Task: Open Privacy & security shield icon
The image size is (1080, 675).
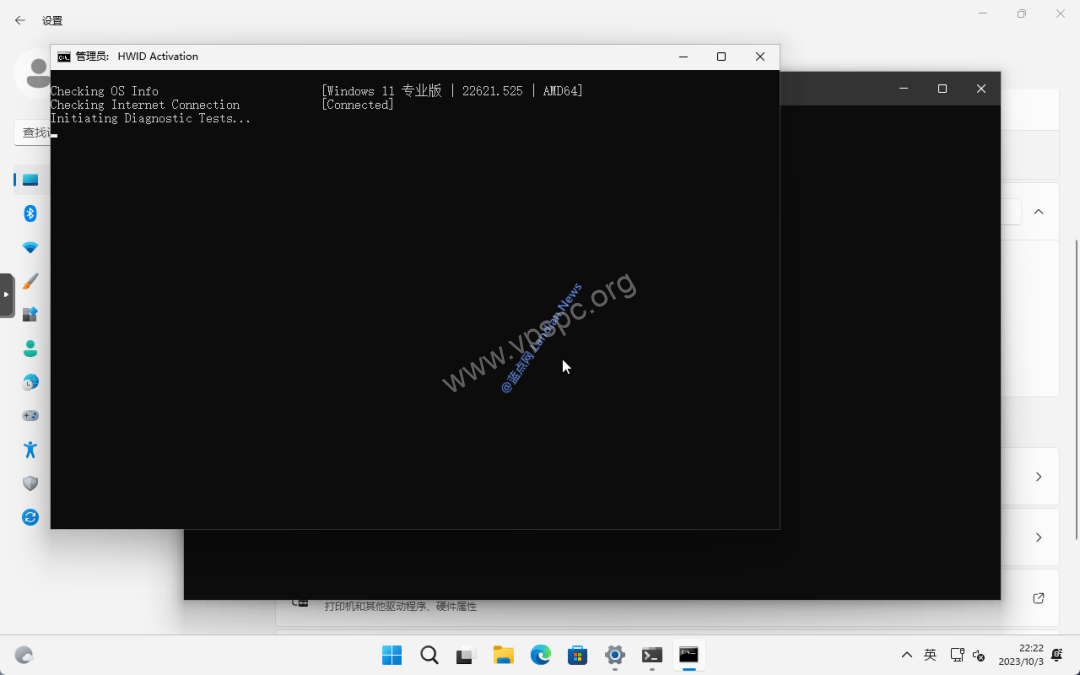Action: pyautogui.click(x=30, y=484)
